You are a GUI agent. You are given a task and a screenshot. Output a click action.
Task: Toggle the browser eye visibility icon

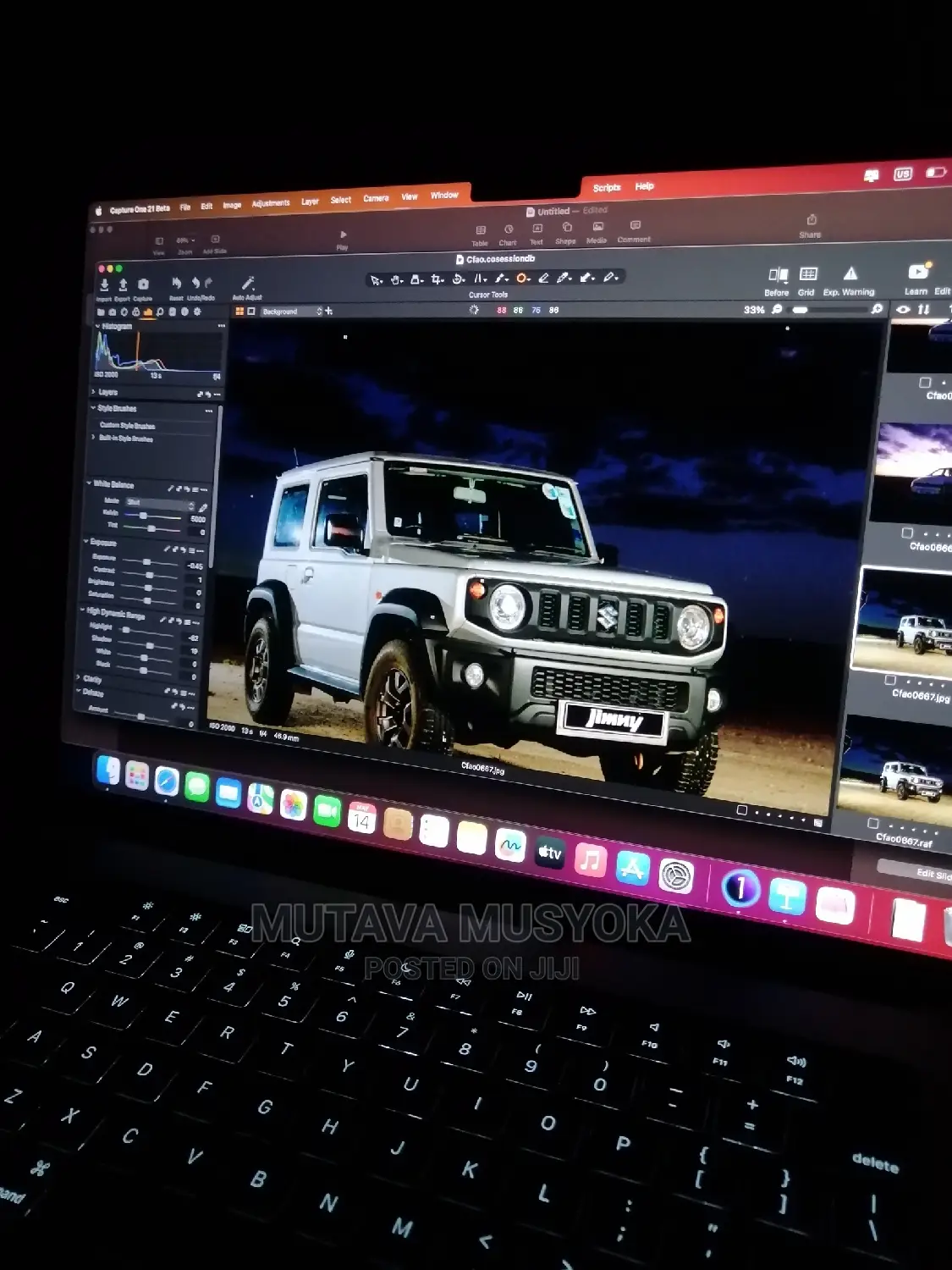click(903, 309)
